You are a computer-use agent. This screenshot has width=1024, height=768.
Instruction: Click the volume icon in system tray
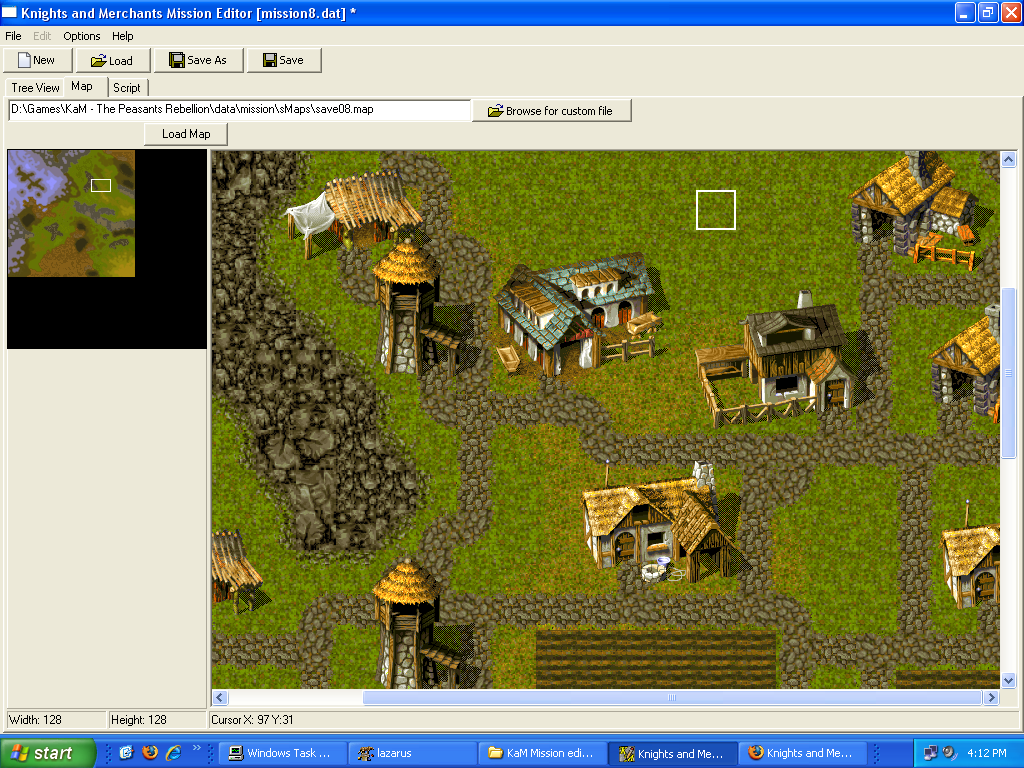(949, 753)
